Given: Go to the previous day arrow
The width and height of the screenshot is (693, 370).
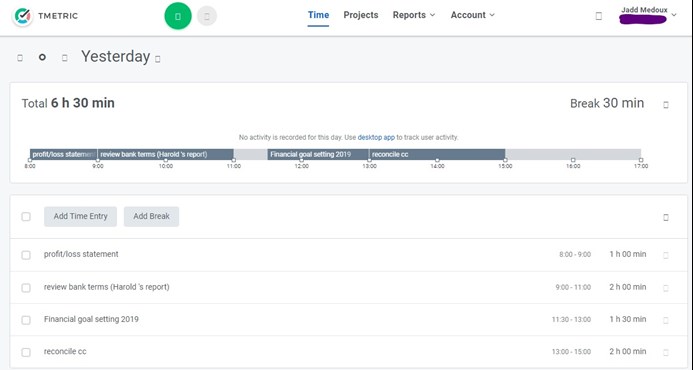Looking at the screenshot, I should point(20,57).
